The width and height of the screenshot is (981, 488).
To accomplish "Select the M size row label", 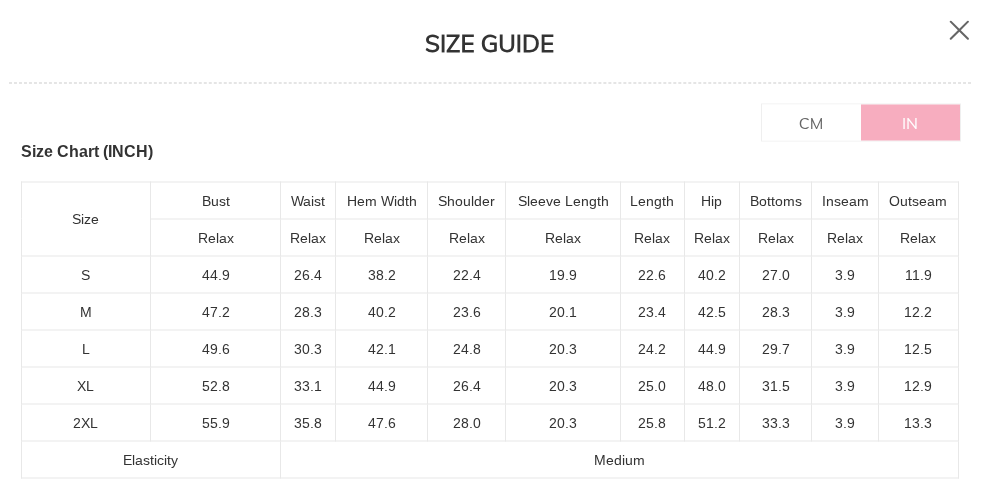I will pos(86,312).
